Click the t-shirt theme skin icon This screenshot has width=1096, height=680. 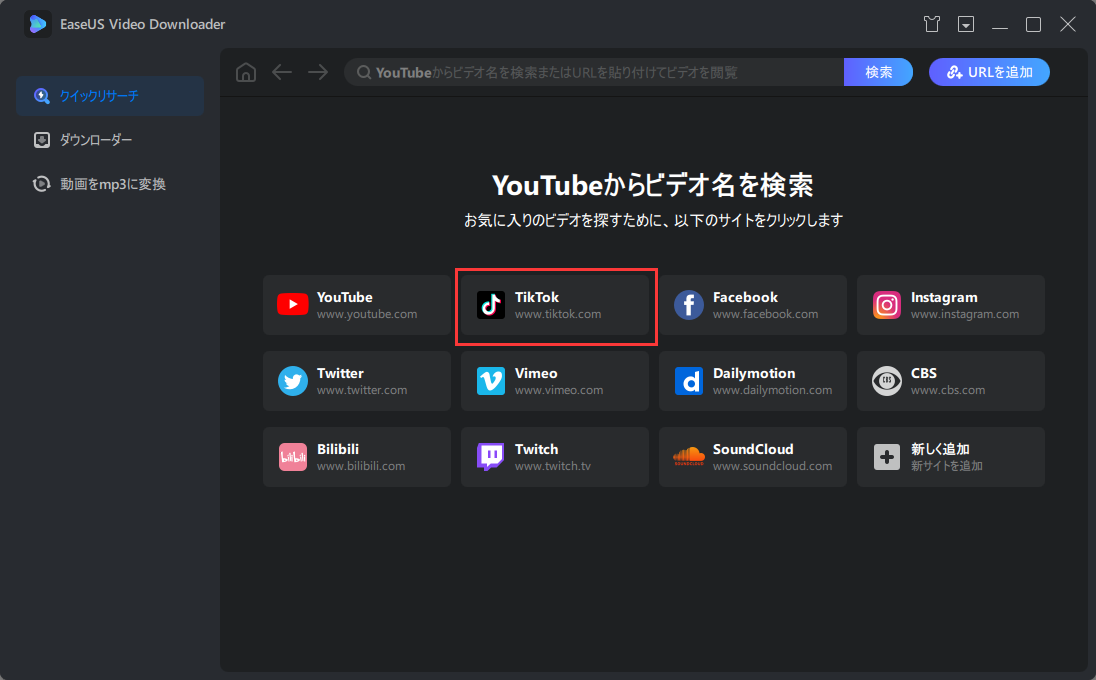pyautogui.click(x=931, y=23)
